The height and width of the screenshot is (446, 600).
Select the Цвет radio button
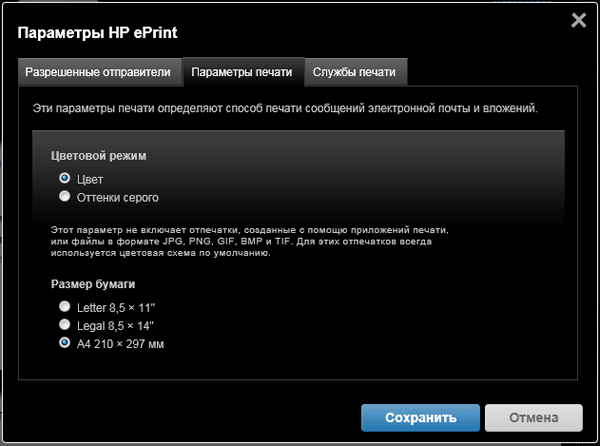[x=65, y=179]
